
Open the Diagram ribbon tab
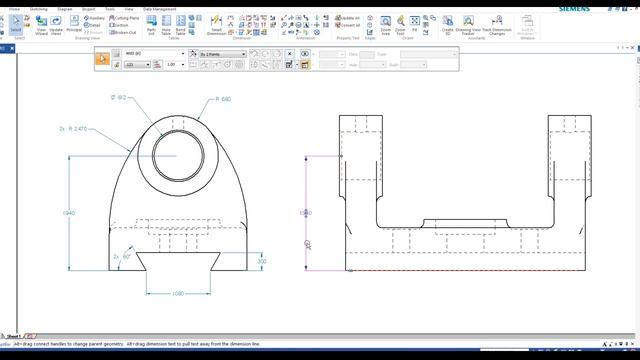(64, 9)
